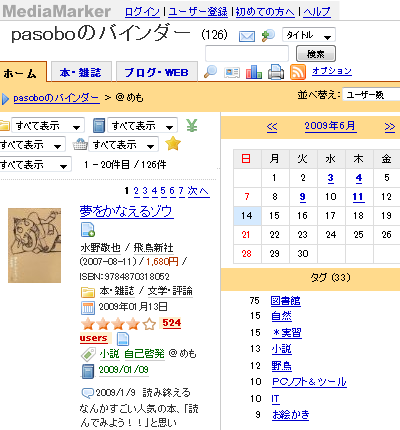The image size is (400, 430).
Task: Go to page 2 of results
Action: point(136,191)
